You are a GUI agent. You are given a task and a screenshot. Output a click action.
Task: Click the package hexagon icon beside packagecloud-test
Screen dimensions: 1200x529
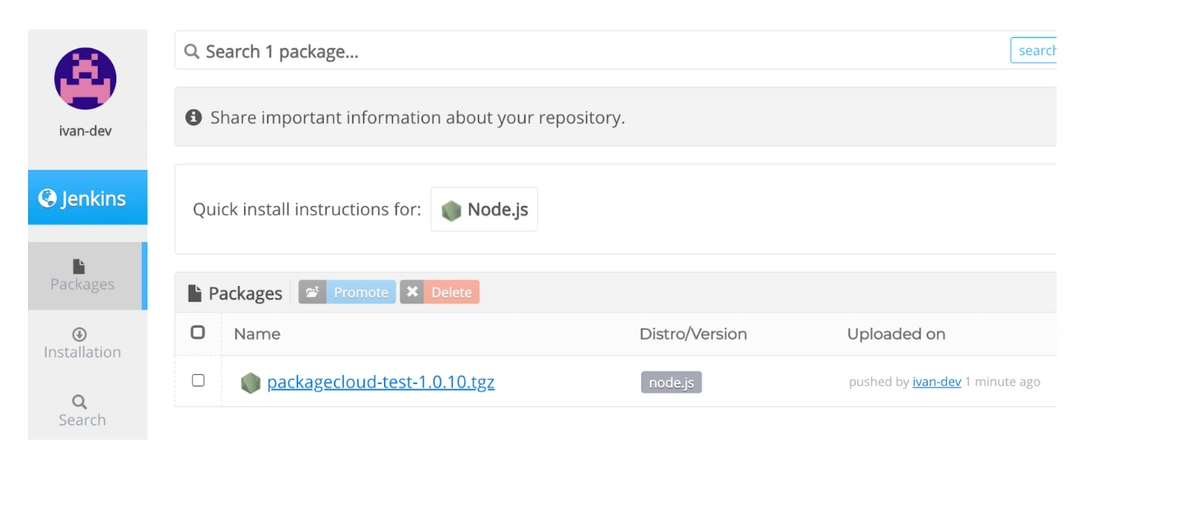[250, 382]
